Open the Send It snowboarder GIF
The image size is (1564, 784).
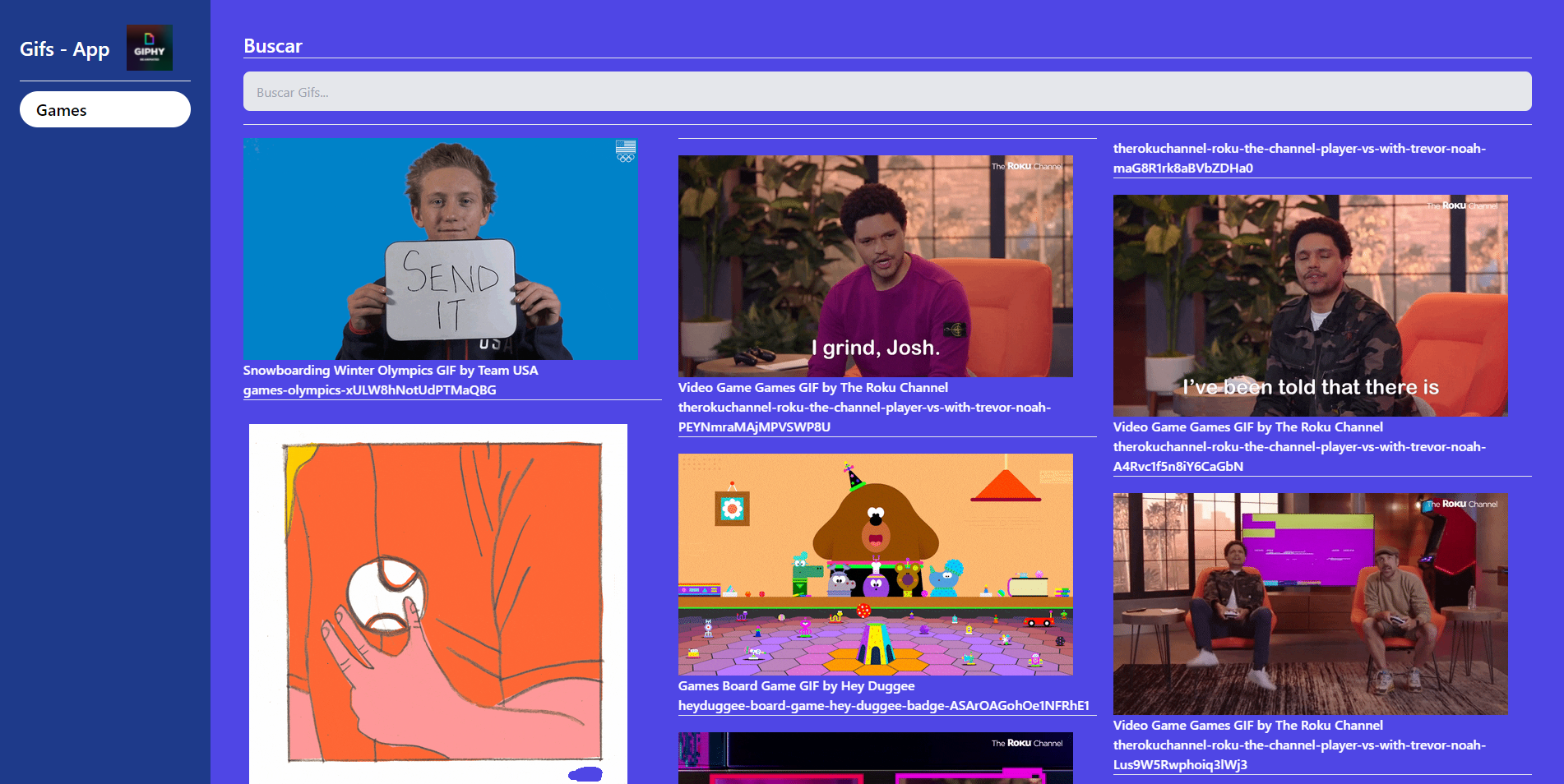pos(440,249)
